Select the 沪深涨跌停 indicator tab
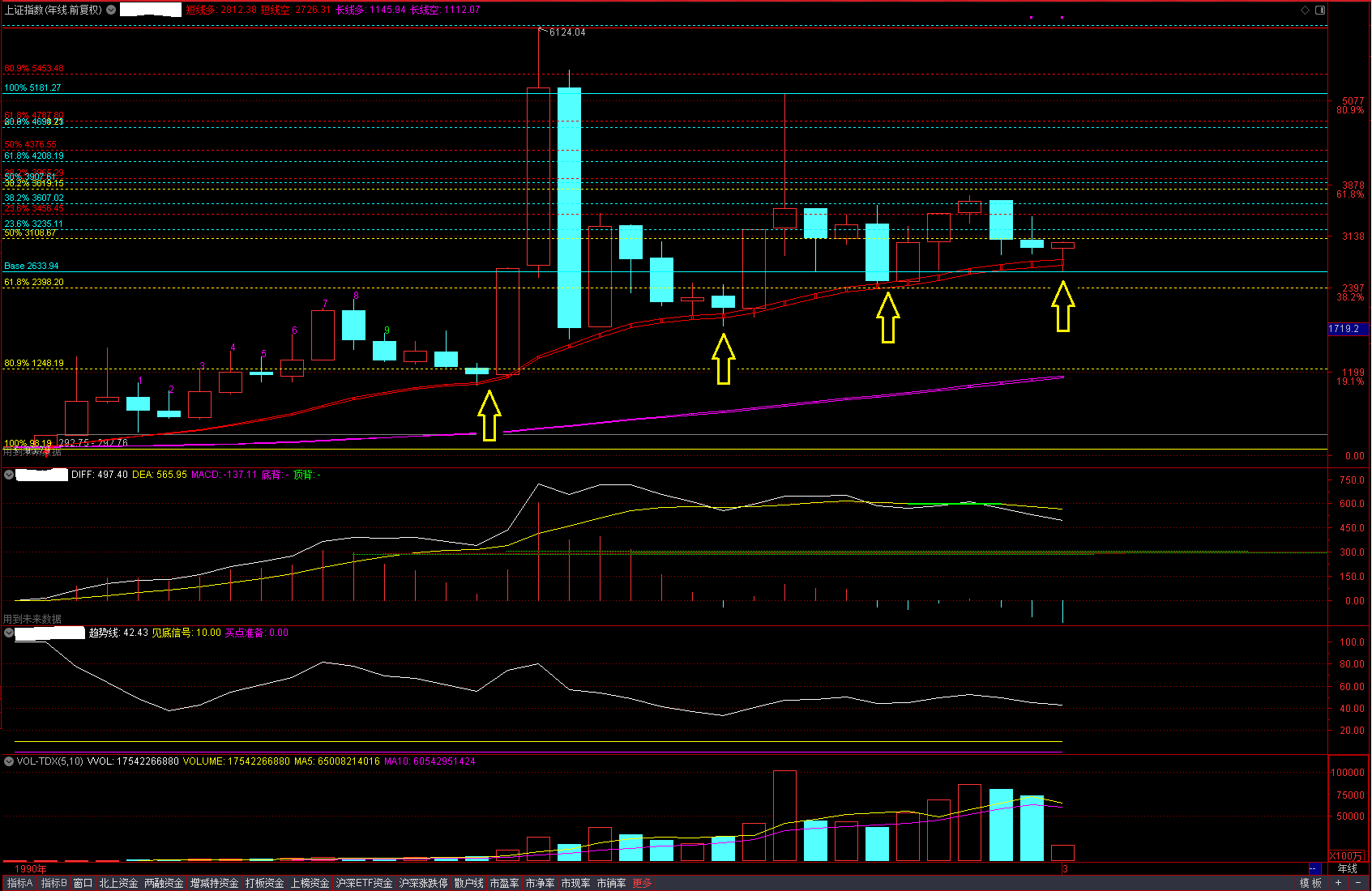The image size is (1372, 891). [x=423, y=883]
